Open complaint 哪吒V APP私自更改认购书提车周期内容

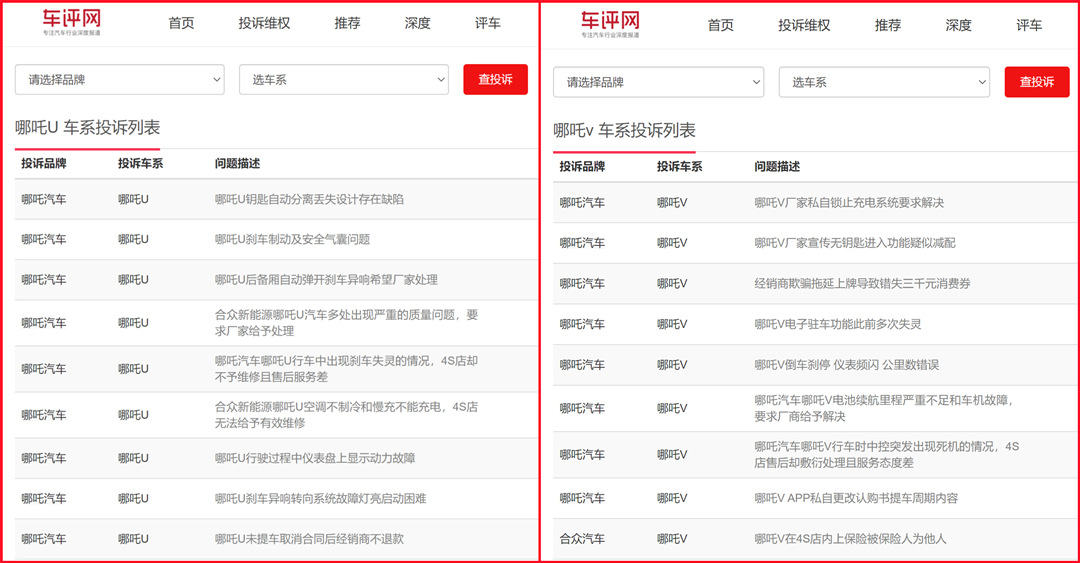pyautogui.click(x=855, y=498)
